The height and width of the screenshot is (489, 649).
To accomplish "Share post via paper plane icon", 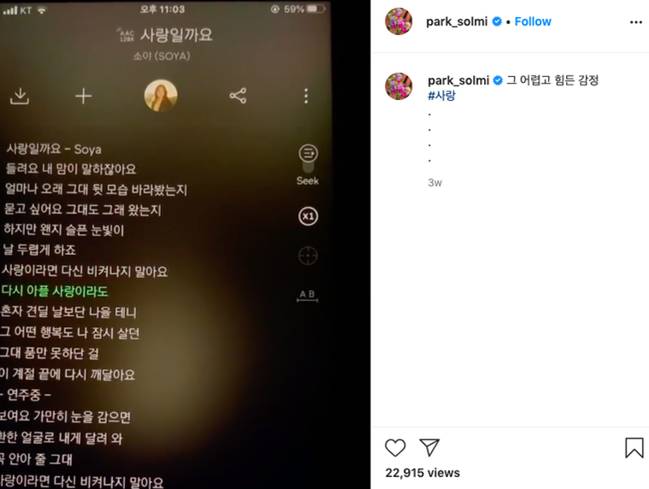I will pyautogui.click(x=429, y=447).
